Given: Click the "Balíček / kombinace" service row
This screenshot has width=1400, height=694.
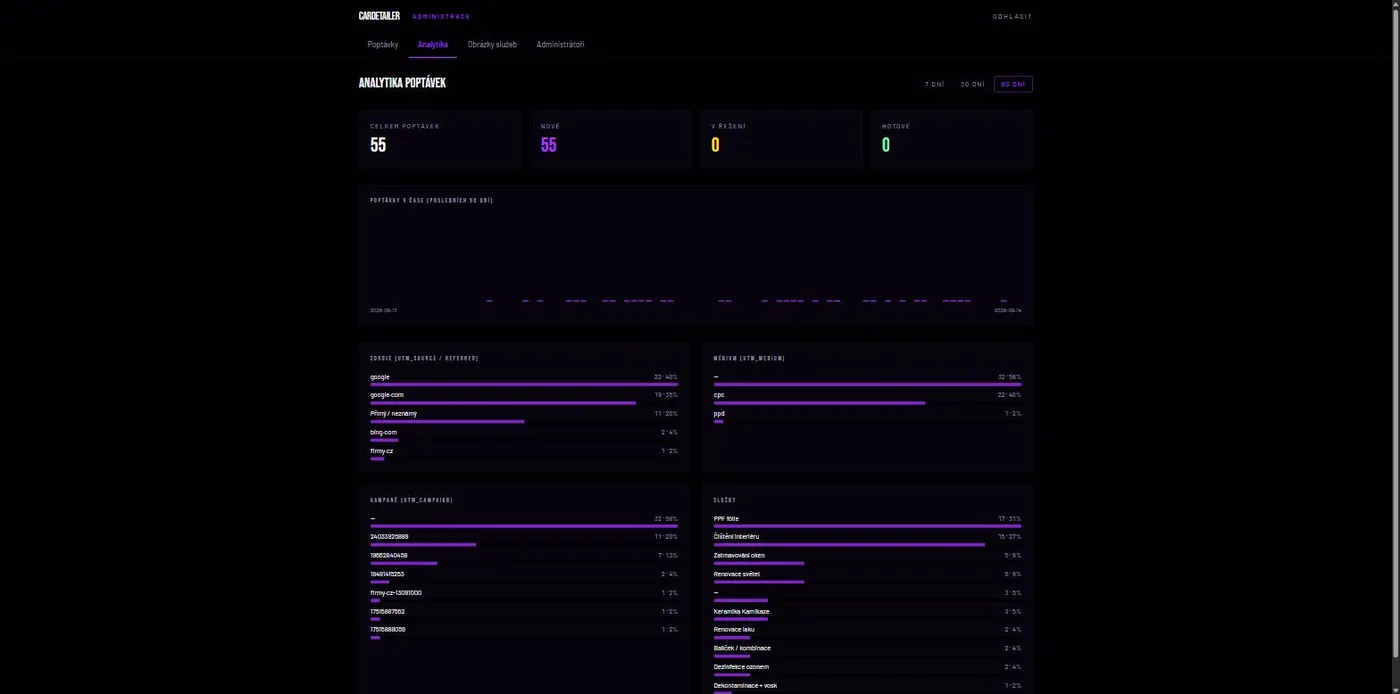Looking at the screenshot, I should pyautogui.click(x=867, y=651).
